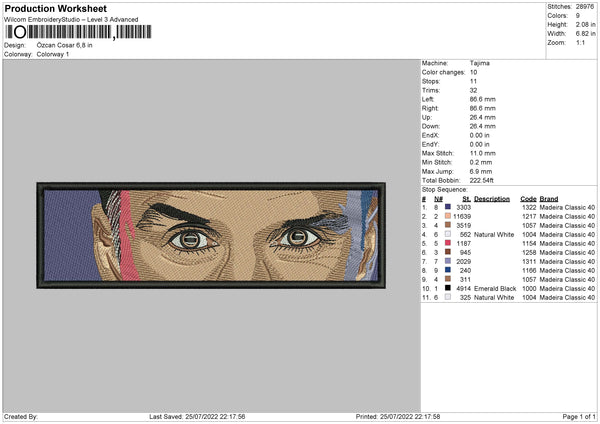Click the N# column header
600x424 pixels.
click(439, 199)
